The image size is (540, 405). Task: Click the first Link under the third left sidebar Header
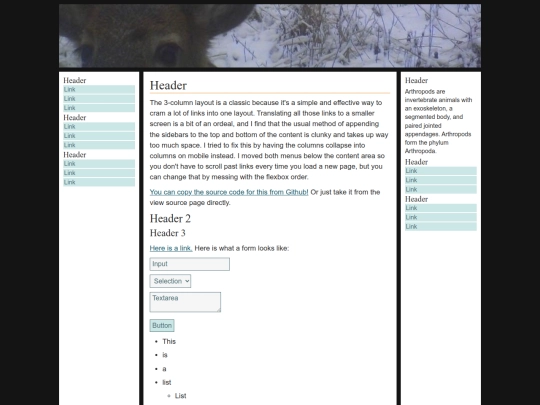[x=99, y=164]
